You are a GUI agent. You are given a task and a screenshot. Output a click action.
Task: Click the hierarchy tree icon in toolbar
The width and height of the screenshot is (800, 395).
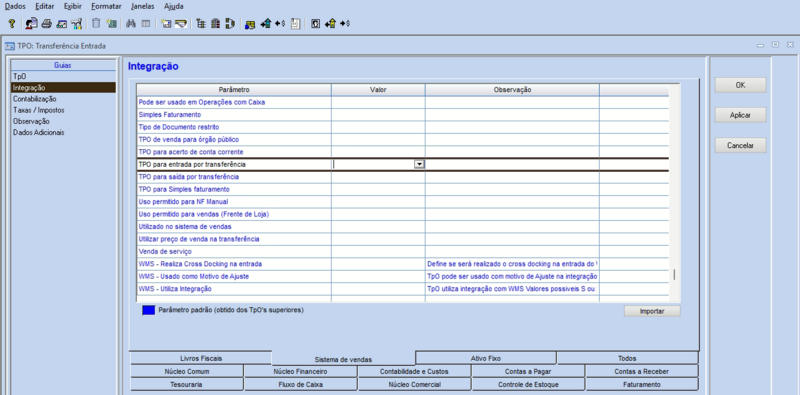[x=201, y=23]
